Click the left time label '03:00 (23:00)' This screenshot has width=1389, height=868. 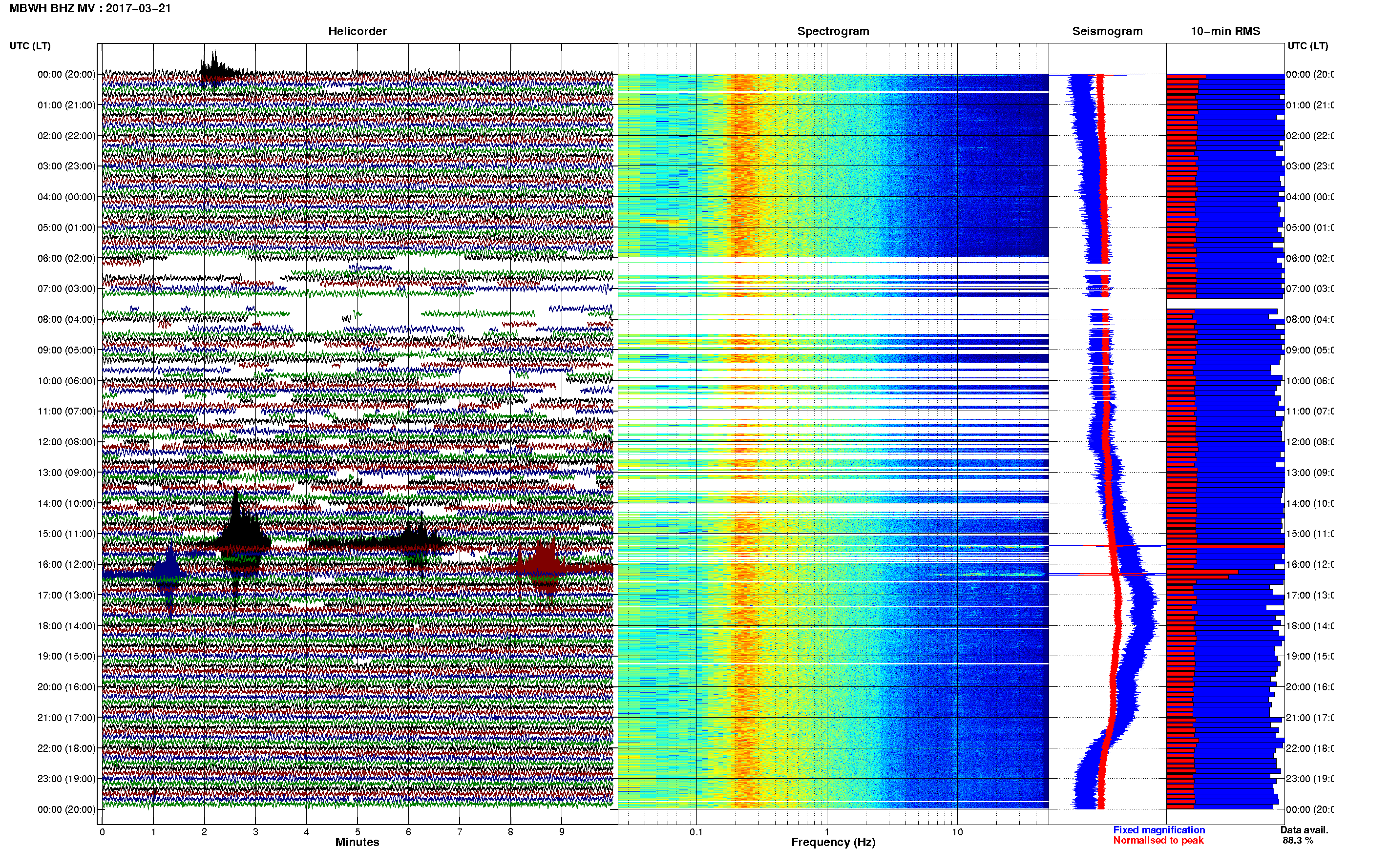(66, 166)
